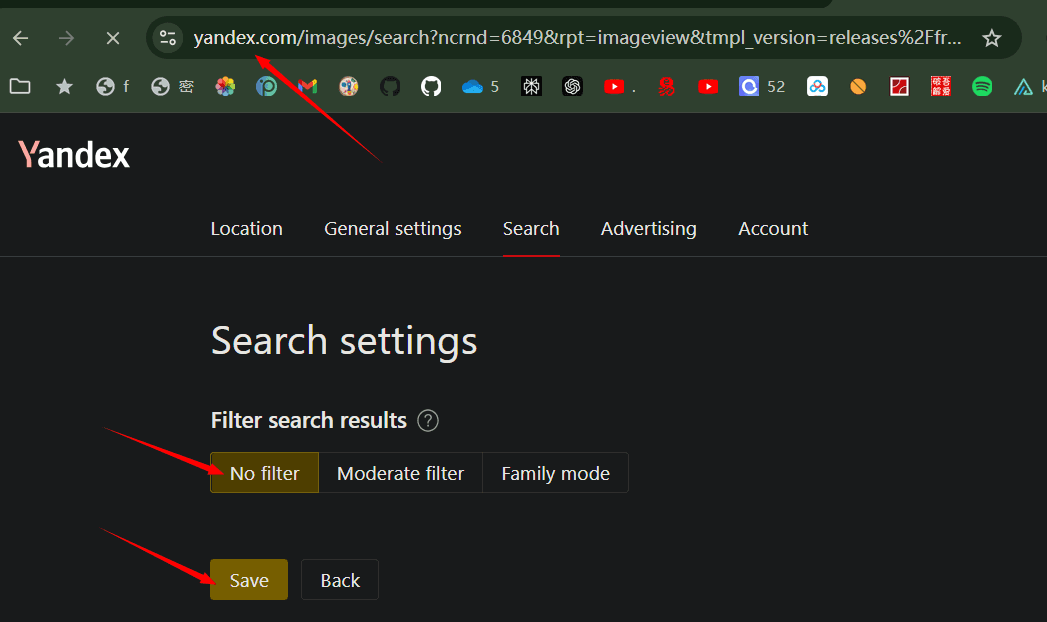
Task: Open the bookmarks folder icon
Action: click(19, 87)
